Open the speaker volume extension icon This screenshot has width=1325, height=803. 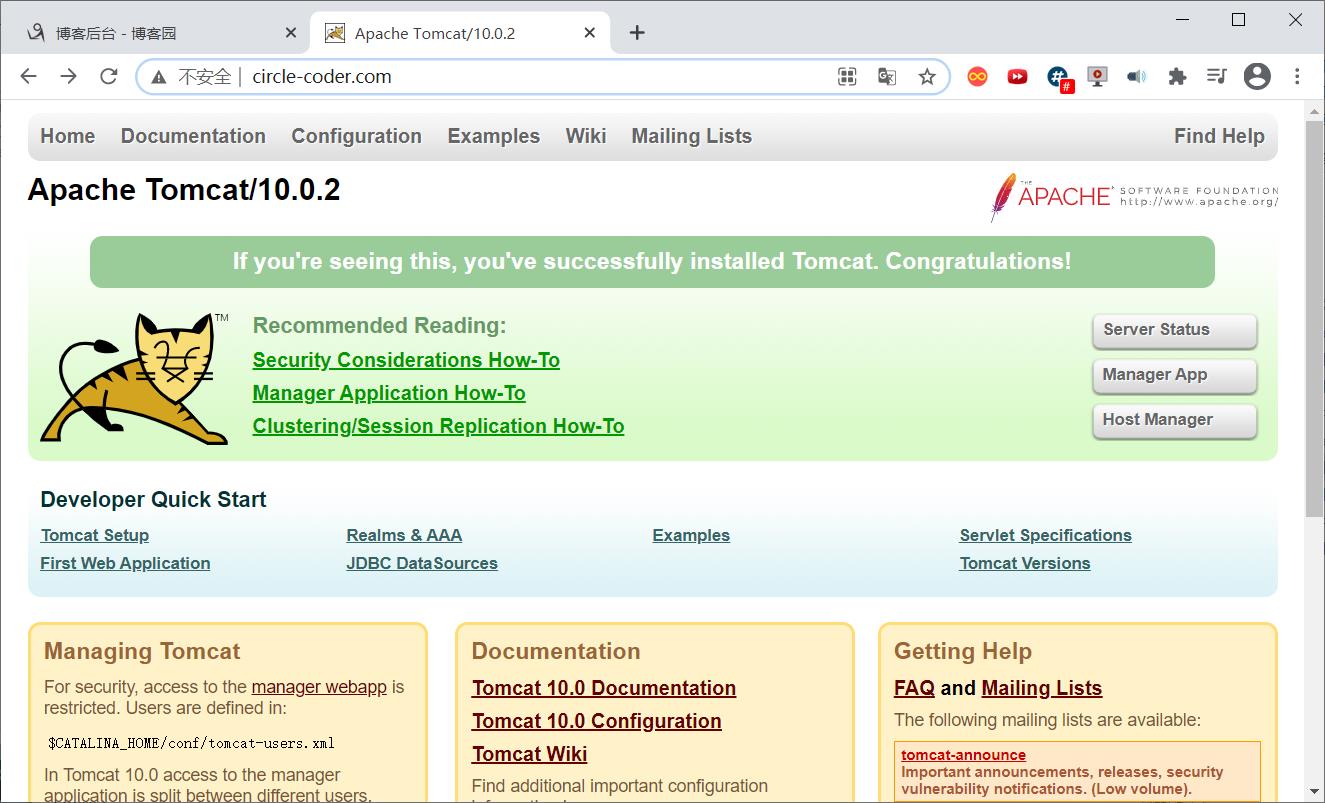click(x=1137, y=76)
